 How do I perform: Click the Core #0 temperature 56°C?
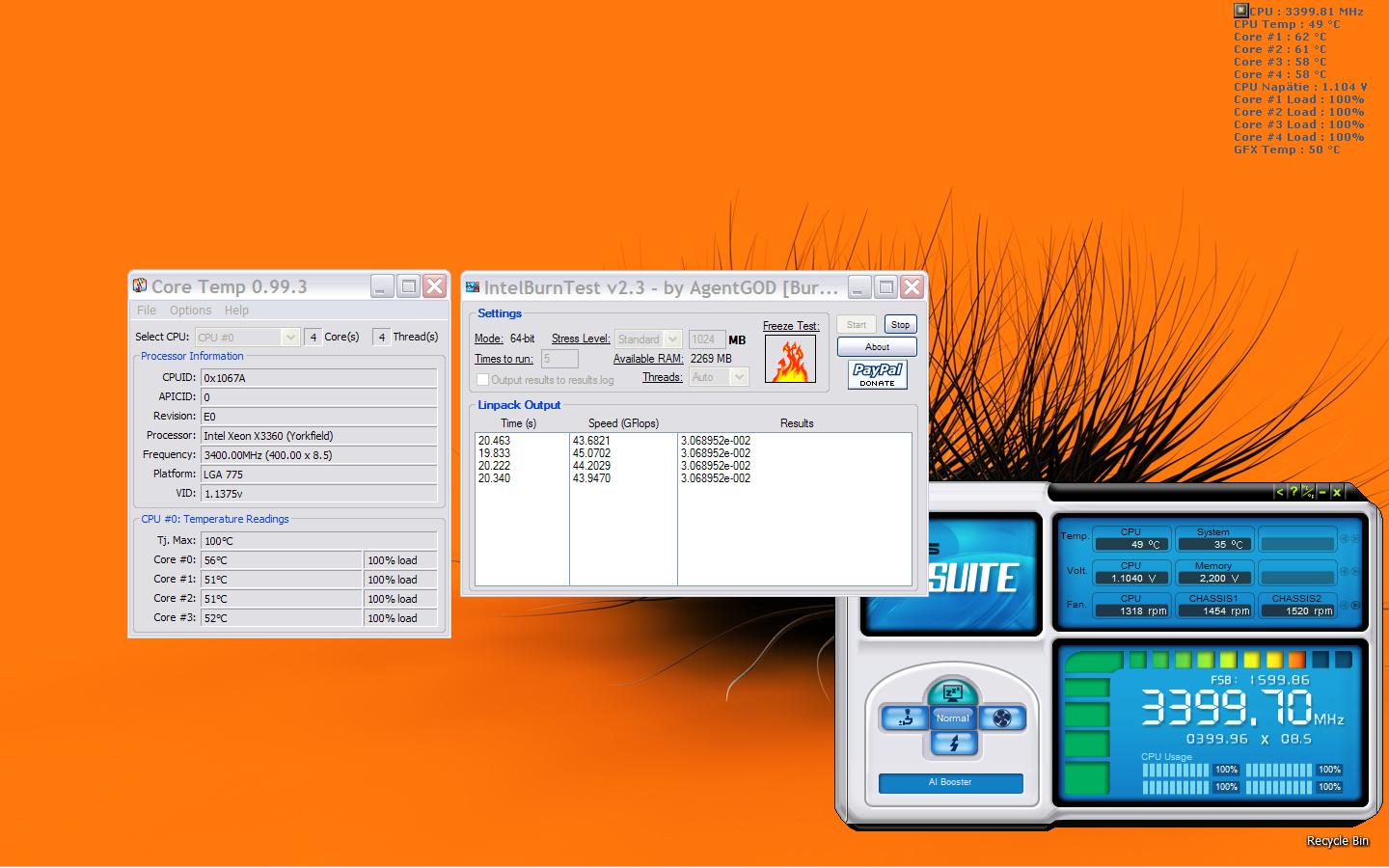[281, 560]
